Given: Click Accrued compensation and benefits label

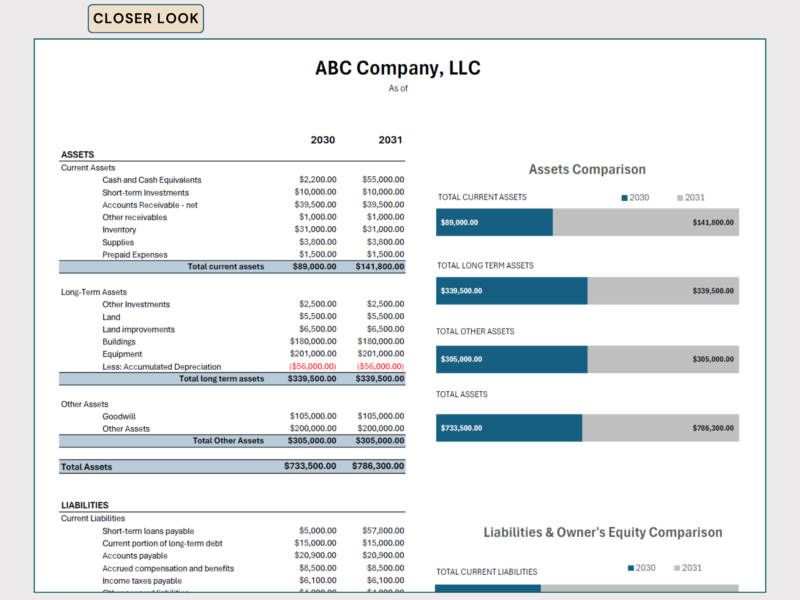Looking at the screenshot, I should (x=168, y=568).
